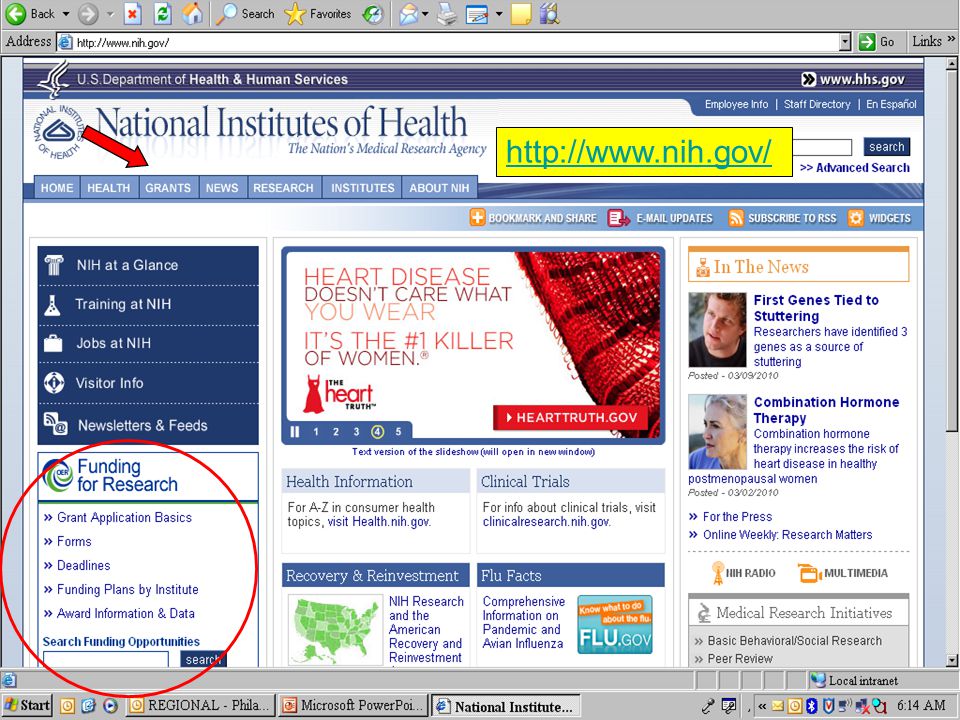Open the History icon in the toolbar
The image size is (960, 720).
(x=372, y=13)
